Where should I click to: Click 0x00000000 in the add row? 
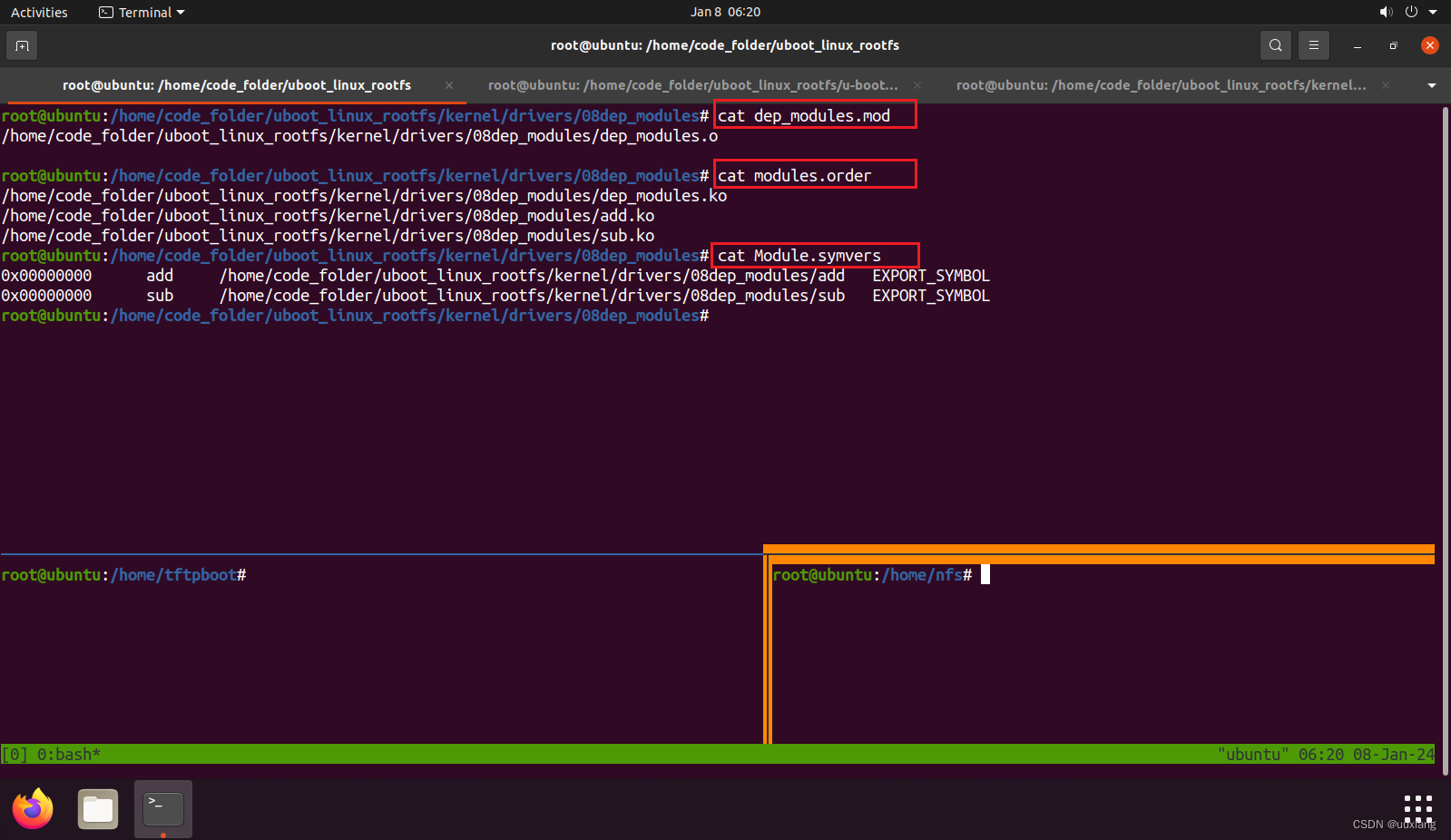pyautogui.click(x=46, y=275)
